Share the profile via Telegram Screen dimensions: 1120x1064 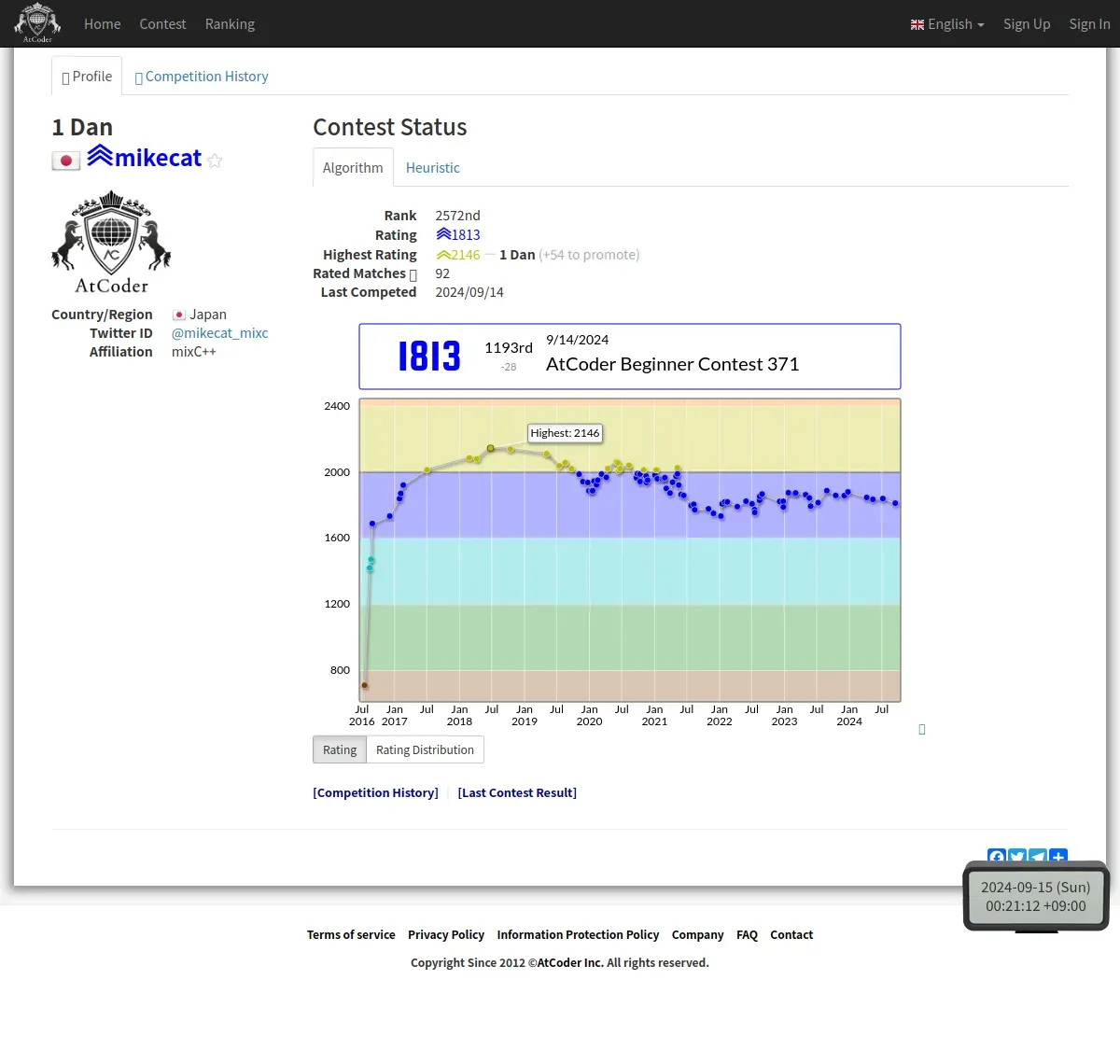1038,857
